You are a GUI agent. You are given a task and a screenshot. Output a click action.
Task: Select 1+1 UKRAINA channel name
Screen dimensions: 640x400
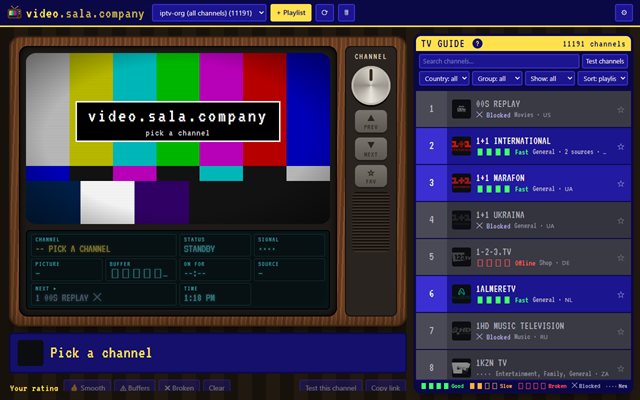pyautogui.click(x=500, y=215)
